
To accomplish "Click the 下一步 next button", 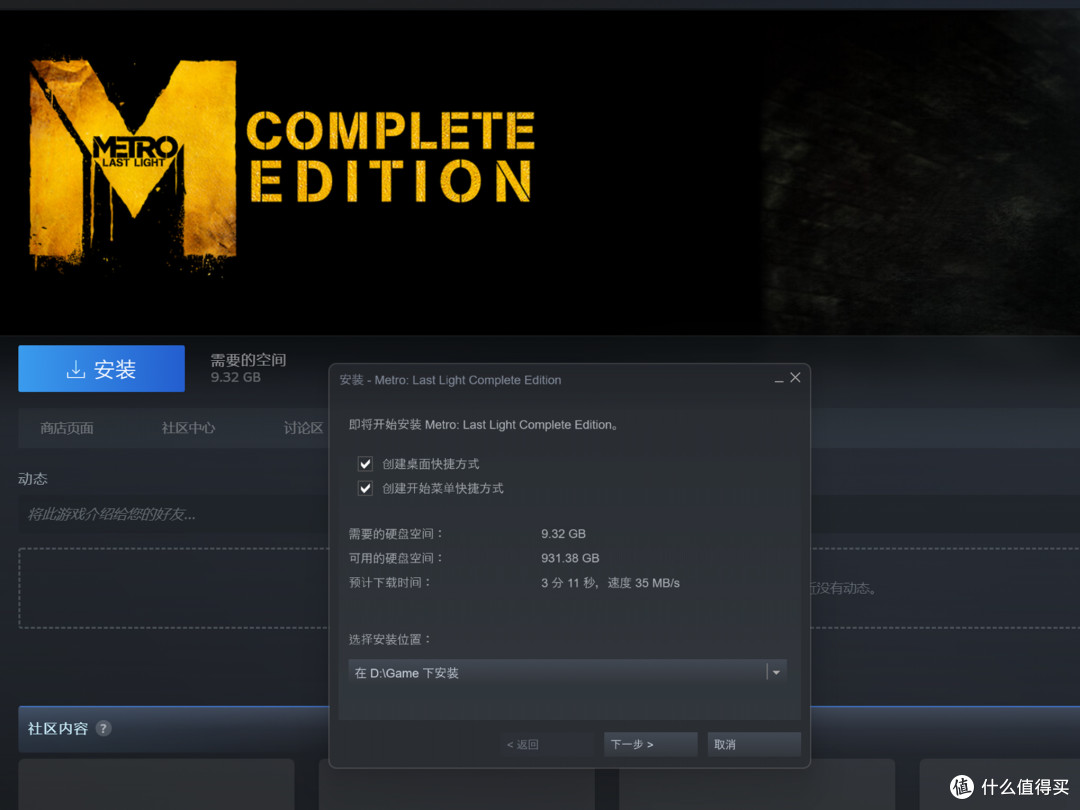I will [x=650, y=745].
